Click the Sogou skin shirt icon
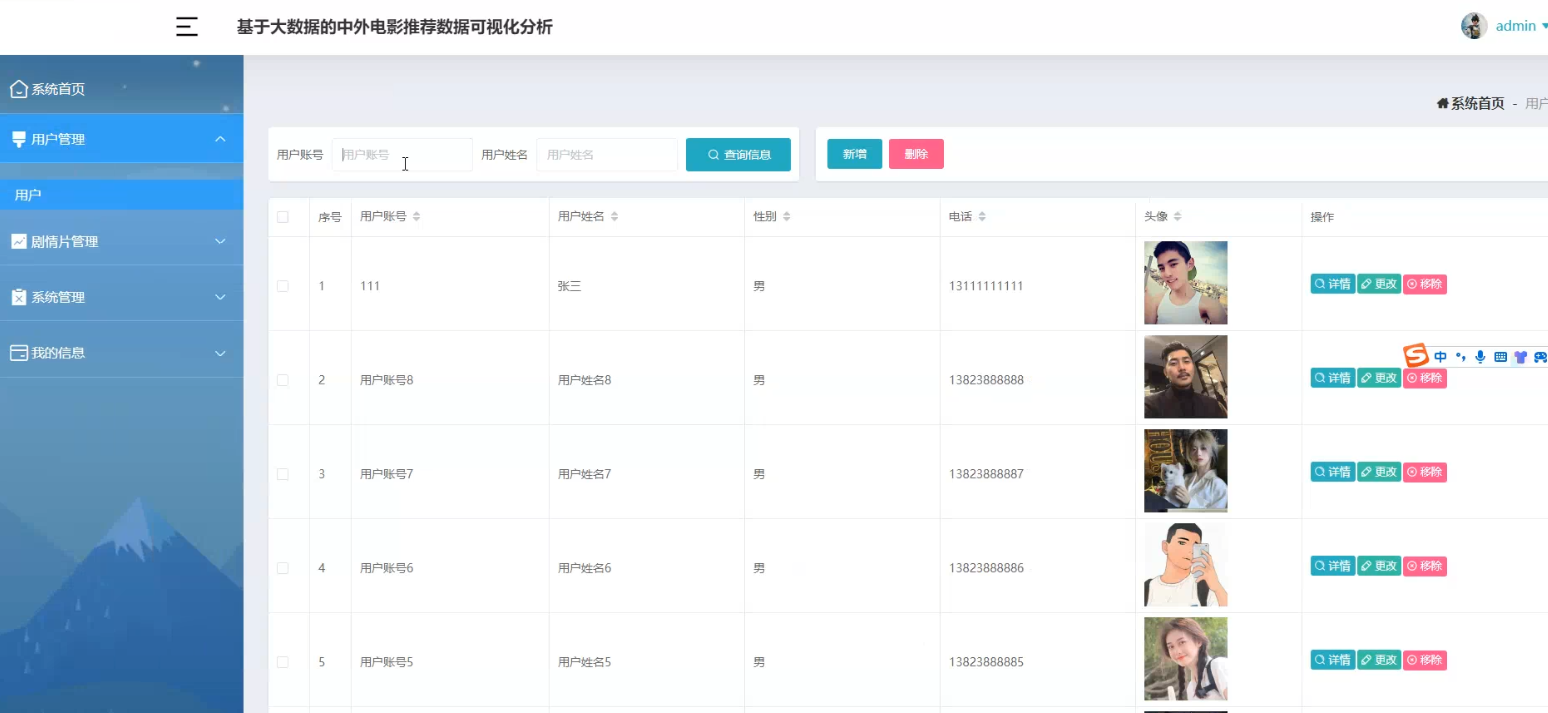Screen dimensions: 1548x713 [1520, 357]
